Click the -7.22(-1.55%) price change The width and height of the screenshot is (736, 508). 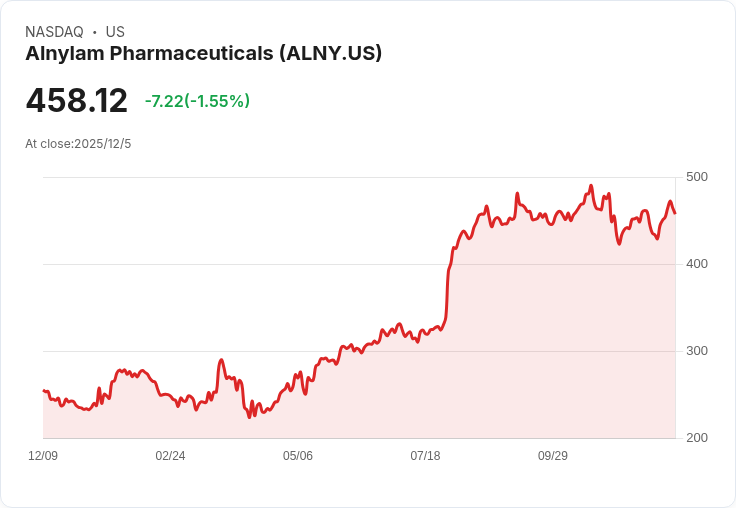click(197, 101)
